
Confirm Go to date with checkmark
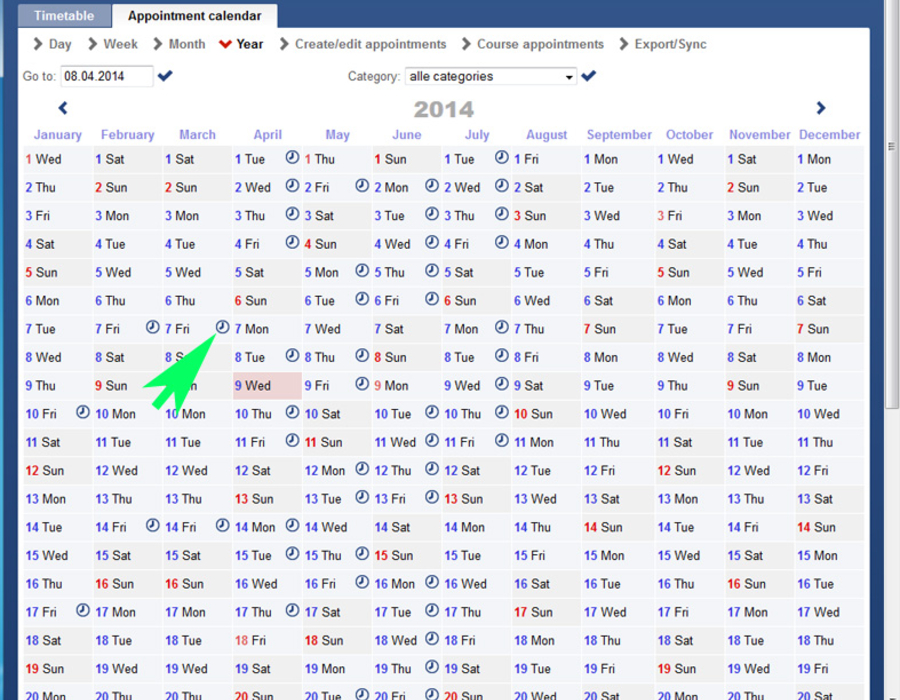pos(165,76)
